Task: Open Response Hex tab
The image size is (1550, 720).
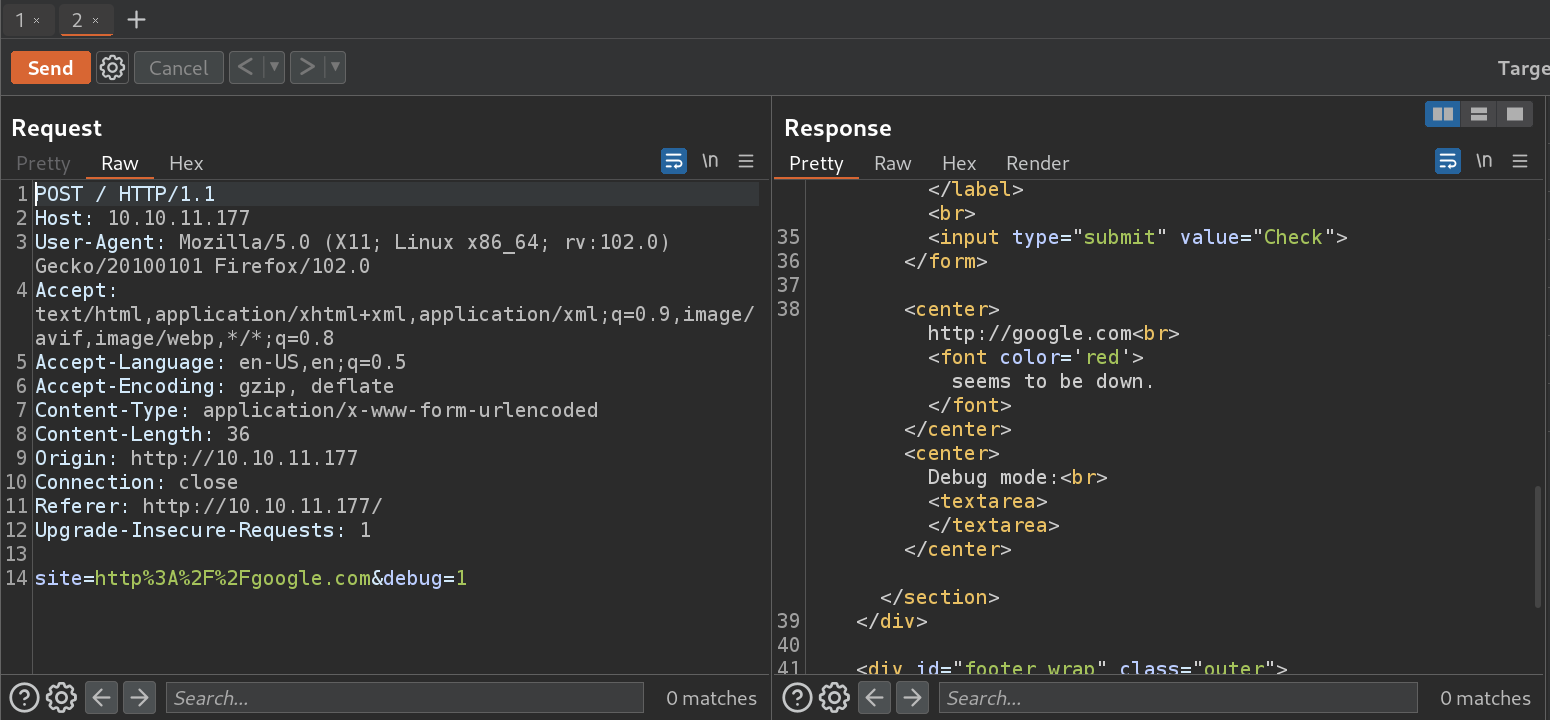Action: 959,163
